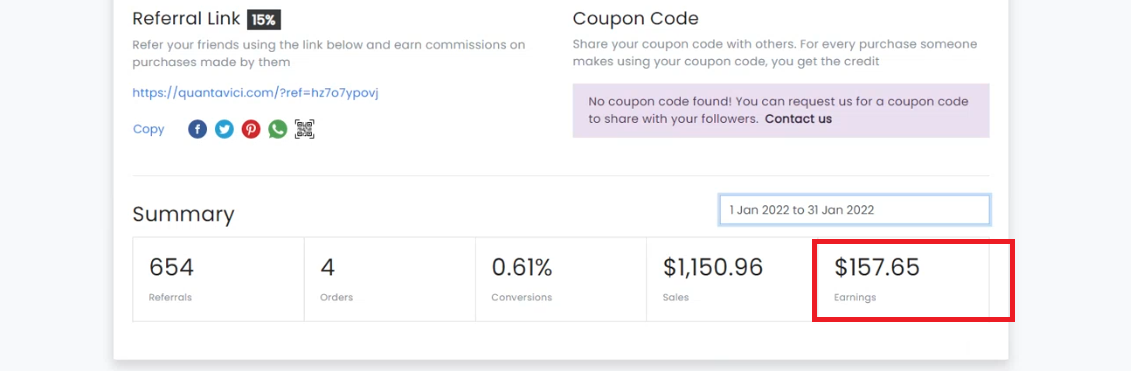Share referral link on Pinterest

[251, 129]
